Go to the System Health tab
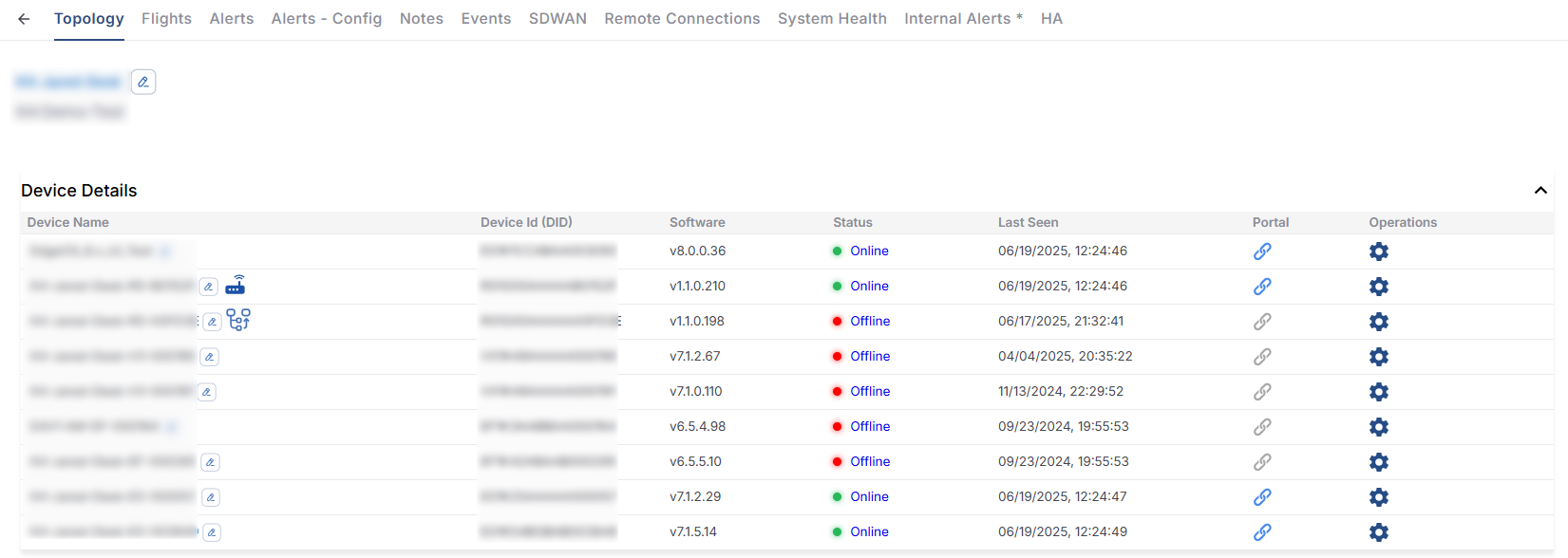 pos(832,19)
